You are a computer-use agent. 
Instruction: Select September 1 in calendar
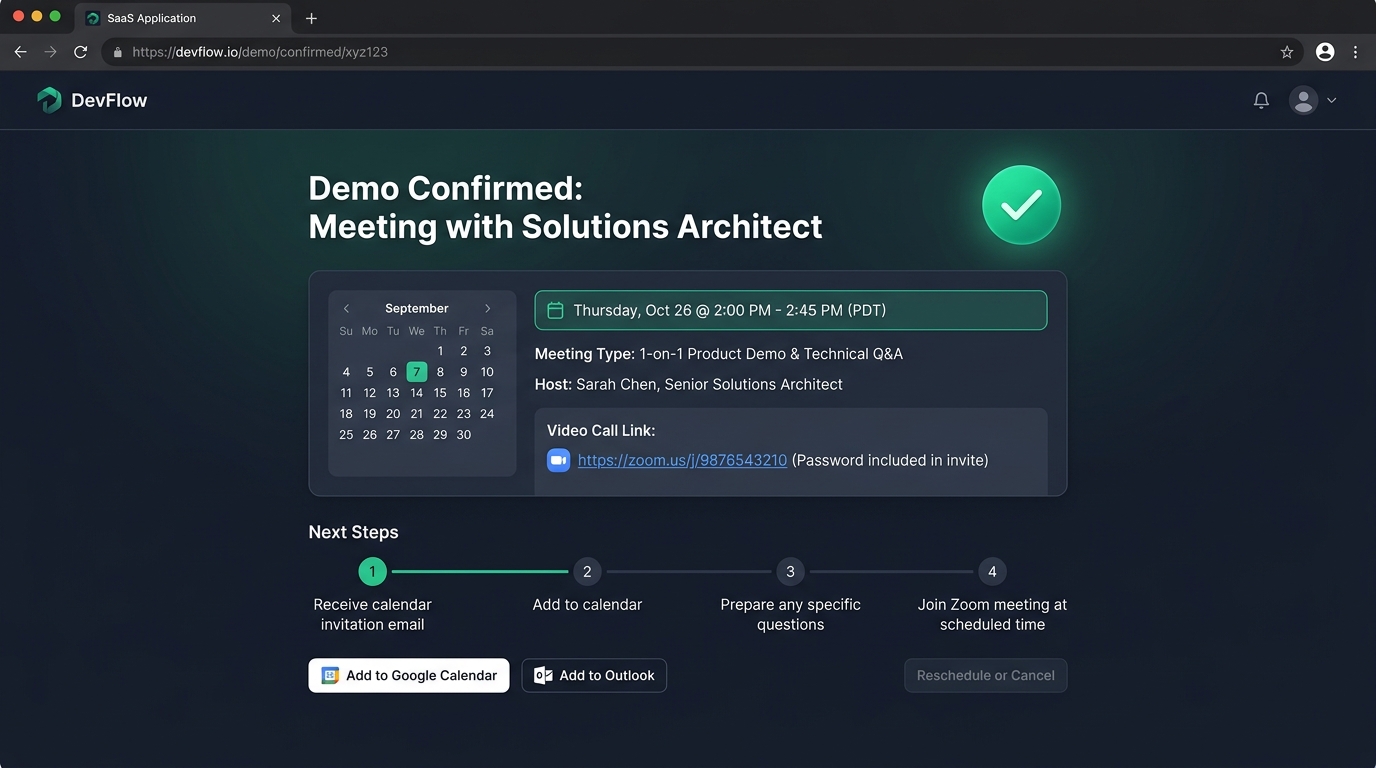tap(440, 351)
